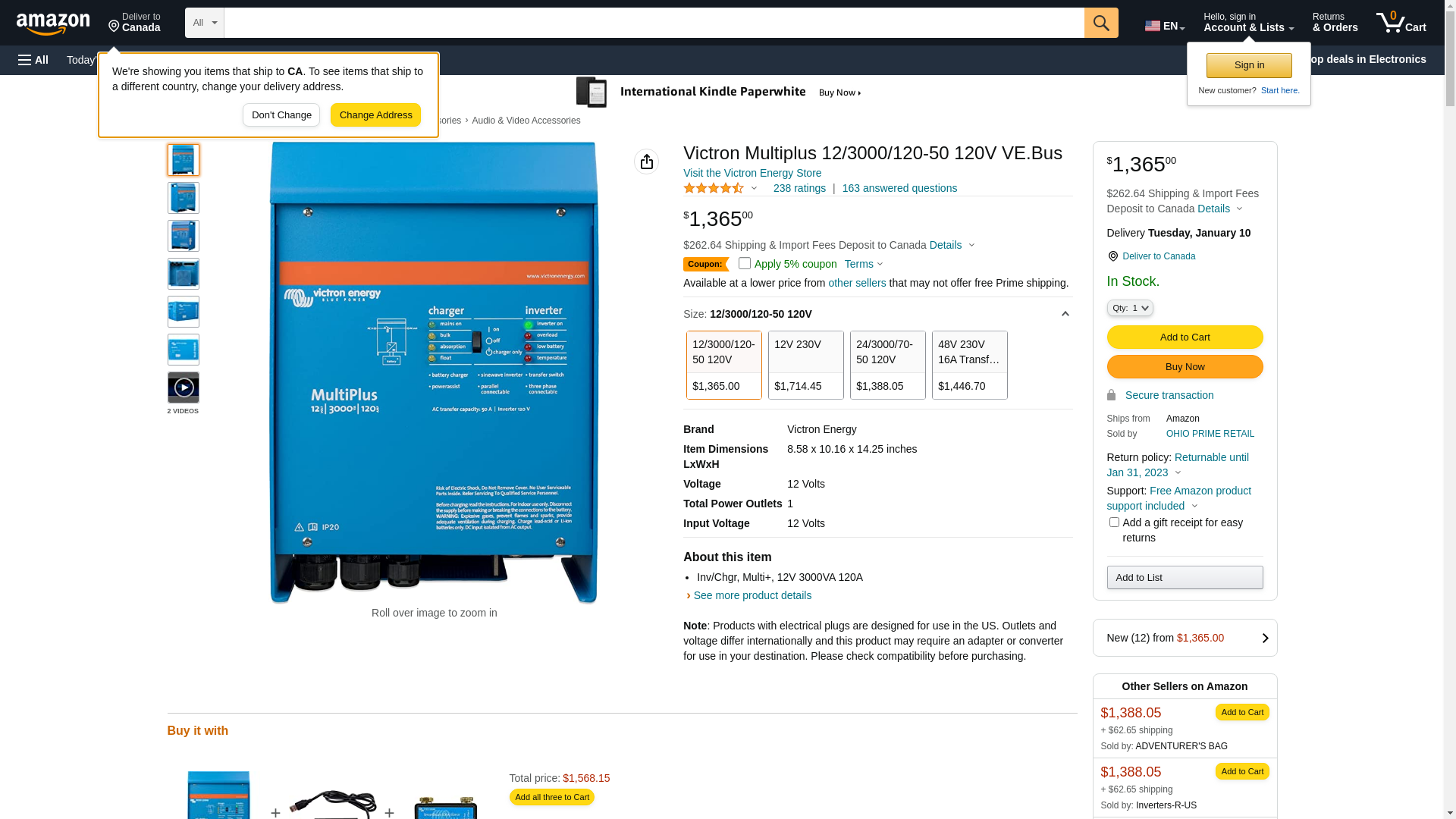Select the second product thumbnail image
Image resolution: width=1456 pixels, height=819 pixels.
click(x=184, y=198)
